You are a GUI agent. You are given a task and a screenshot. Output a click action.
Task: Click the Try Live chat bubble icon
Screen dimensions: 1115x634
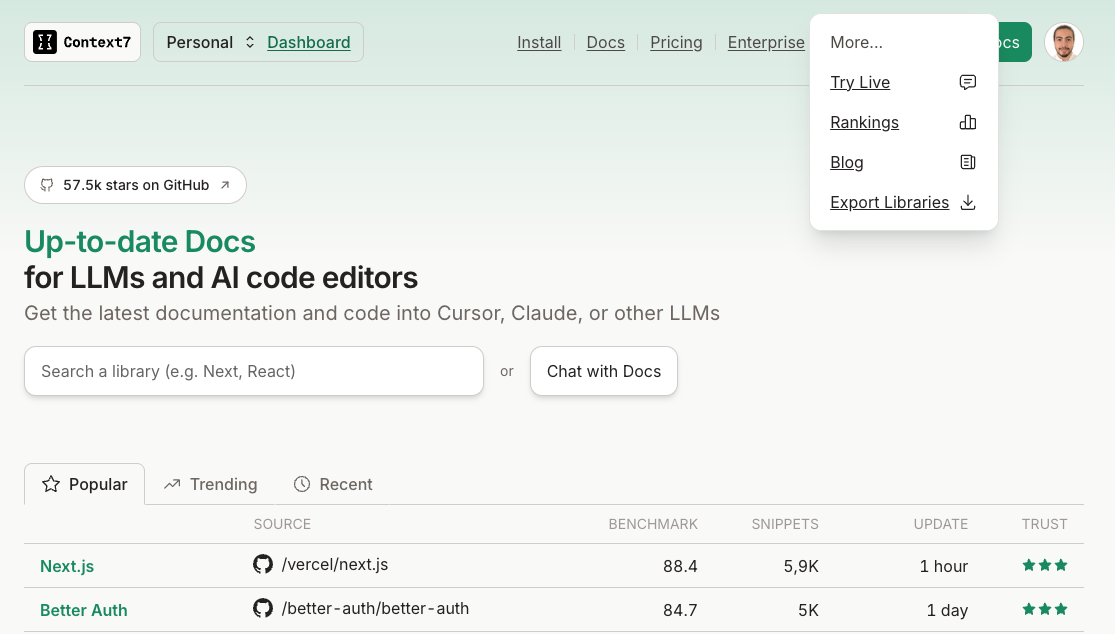tap(968, 82)
